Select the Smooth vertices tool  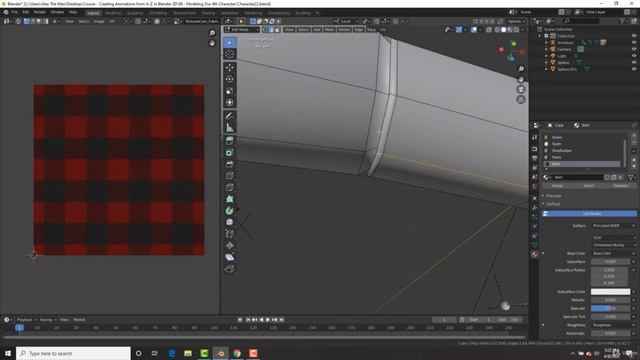coord(230,222)
